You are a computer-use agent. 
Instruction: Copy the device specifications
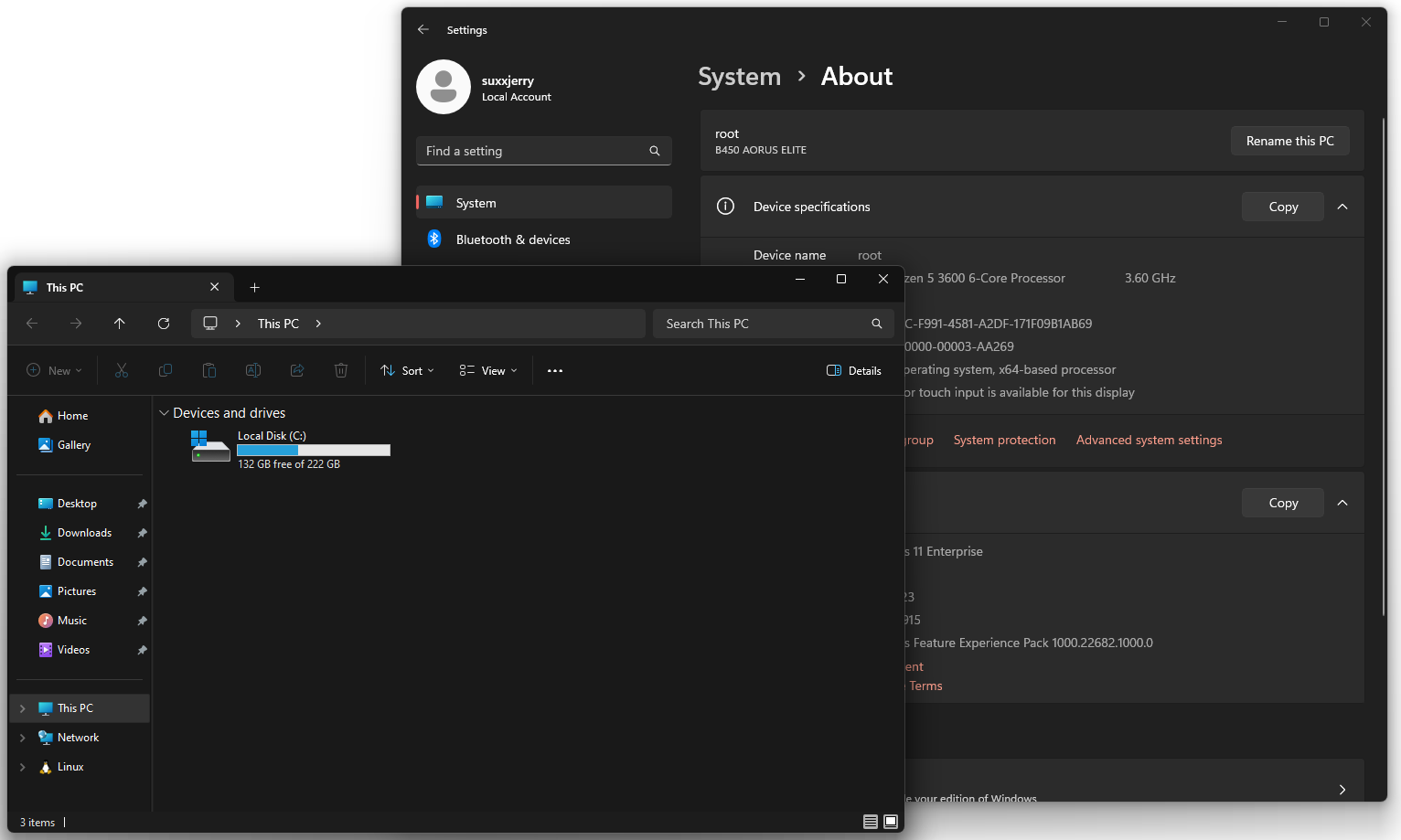click(x=1283, y=207)
